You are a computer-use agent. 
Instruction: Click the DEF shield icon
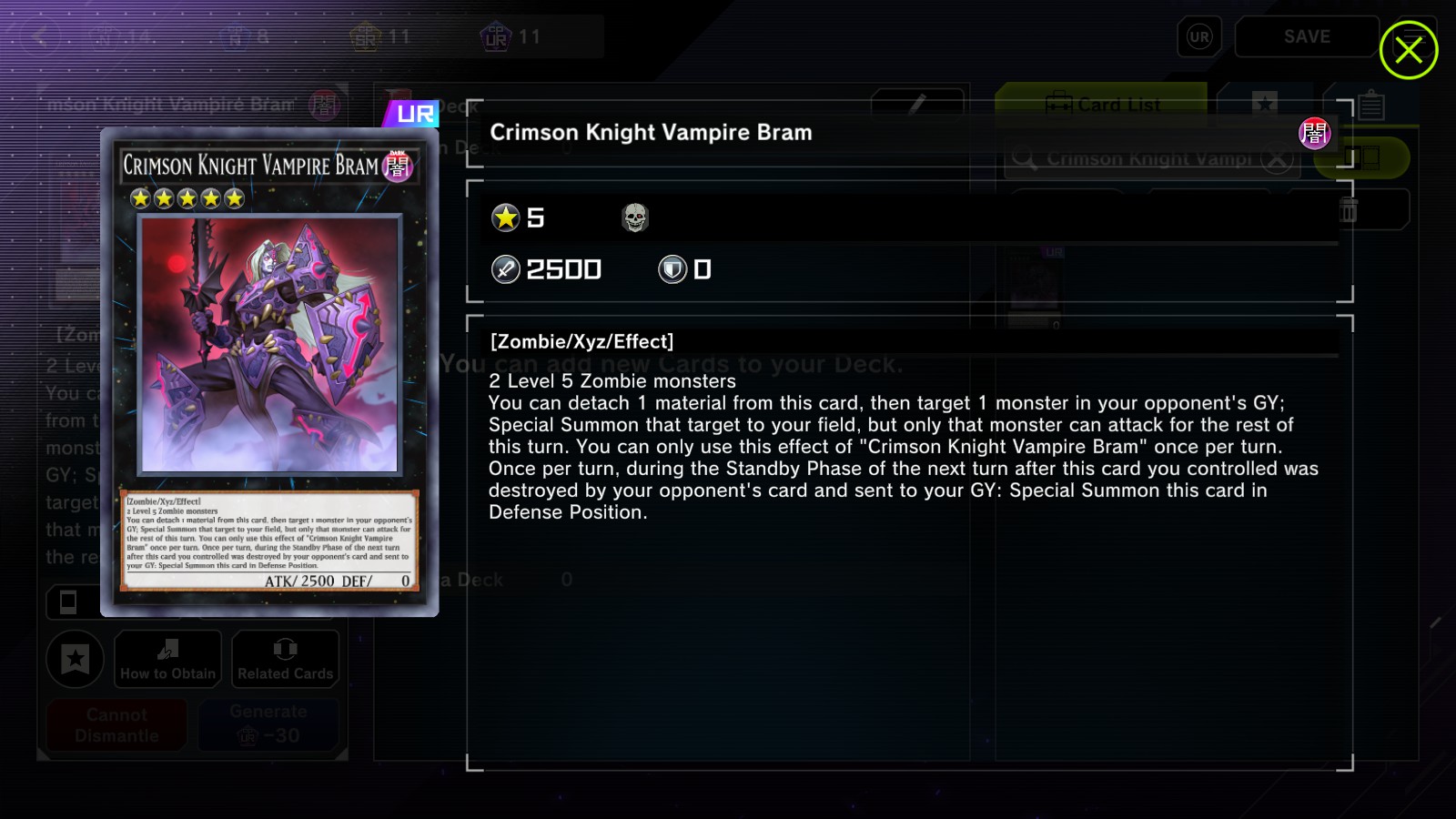(672, 269)
